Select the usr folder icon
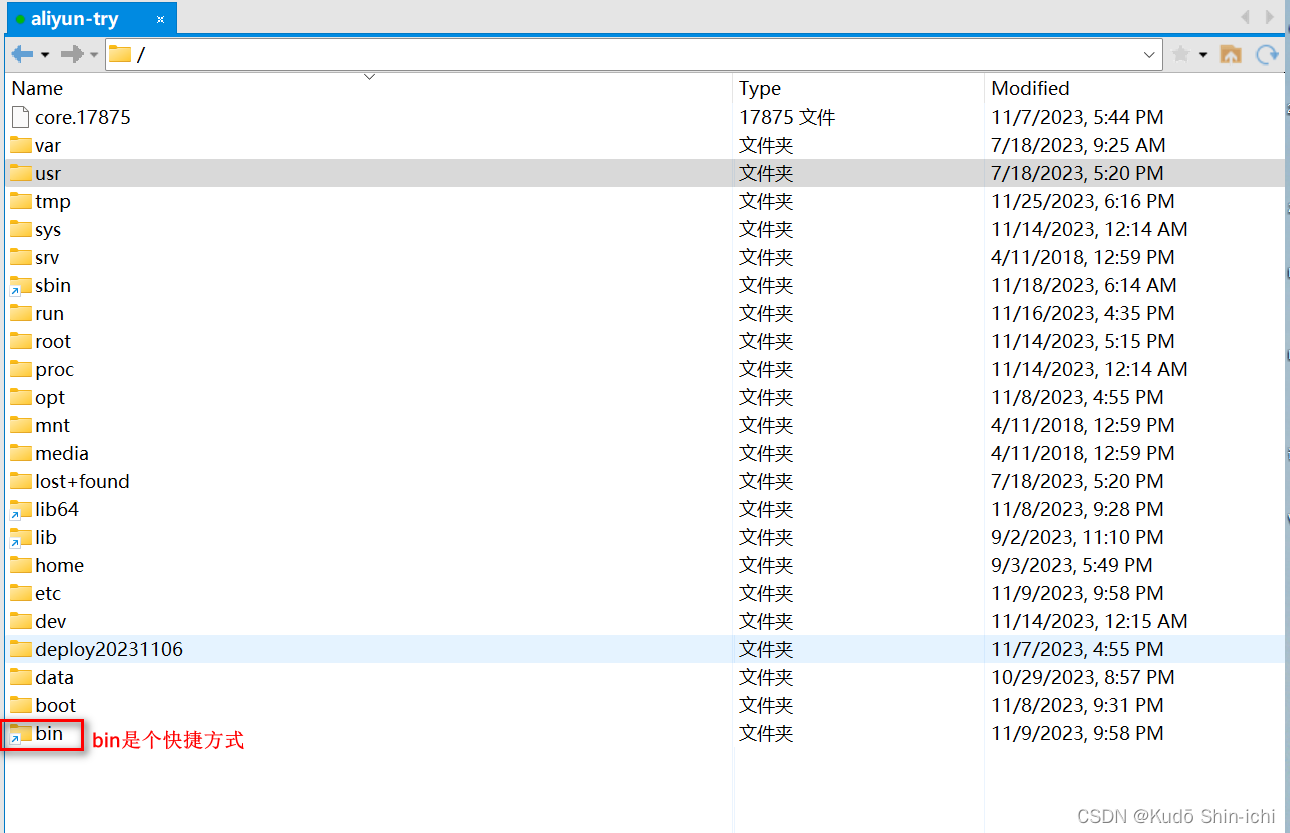The height and width of the screenshot is (833, 1290). click(21, 173)
